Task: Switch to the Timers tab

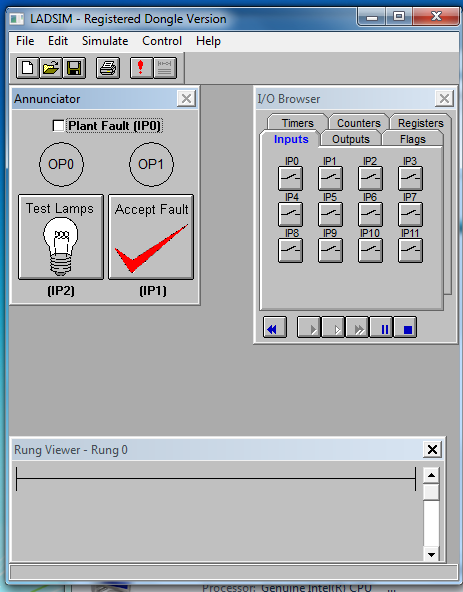Action: coord(298,123)
